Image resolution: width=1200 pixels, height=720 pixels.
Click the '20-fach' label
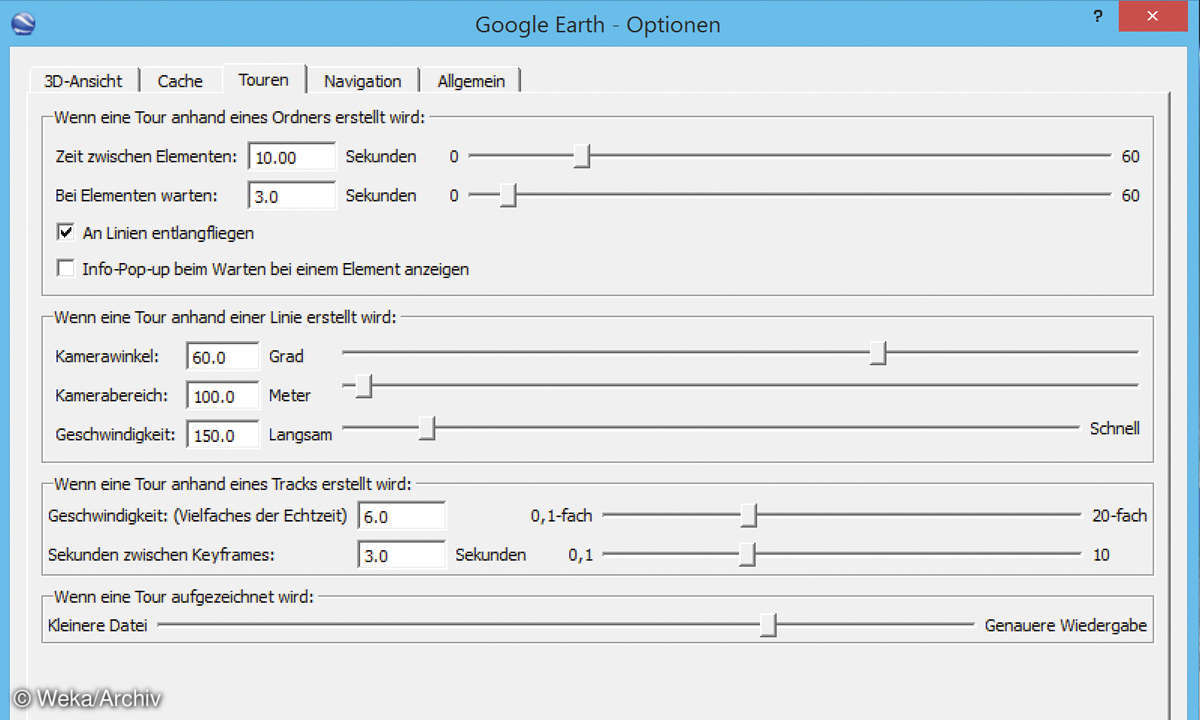point(1120,516)
